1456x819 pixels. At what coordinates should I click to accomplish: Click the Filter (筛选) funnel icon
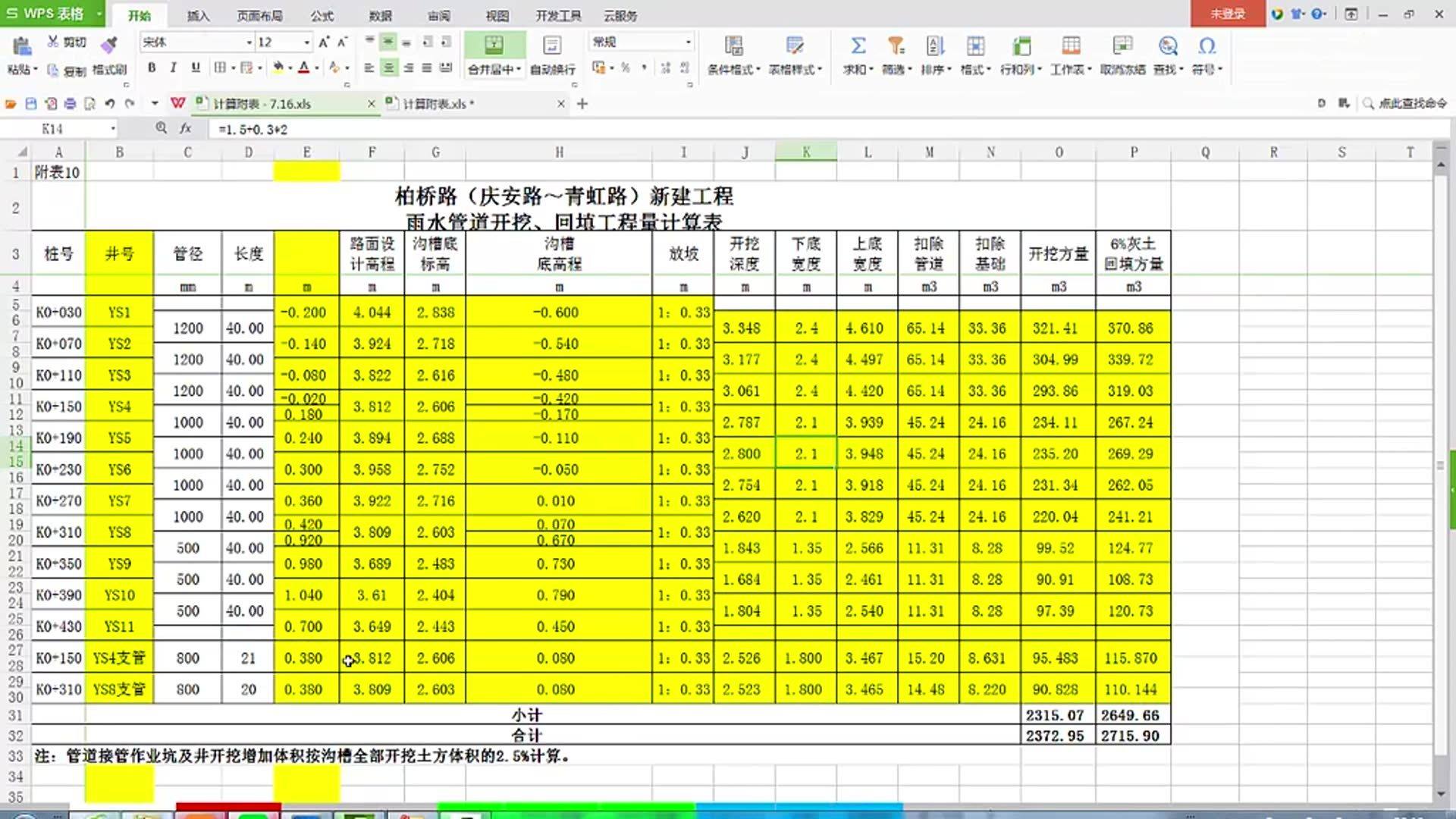[896, 46]
